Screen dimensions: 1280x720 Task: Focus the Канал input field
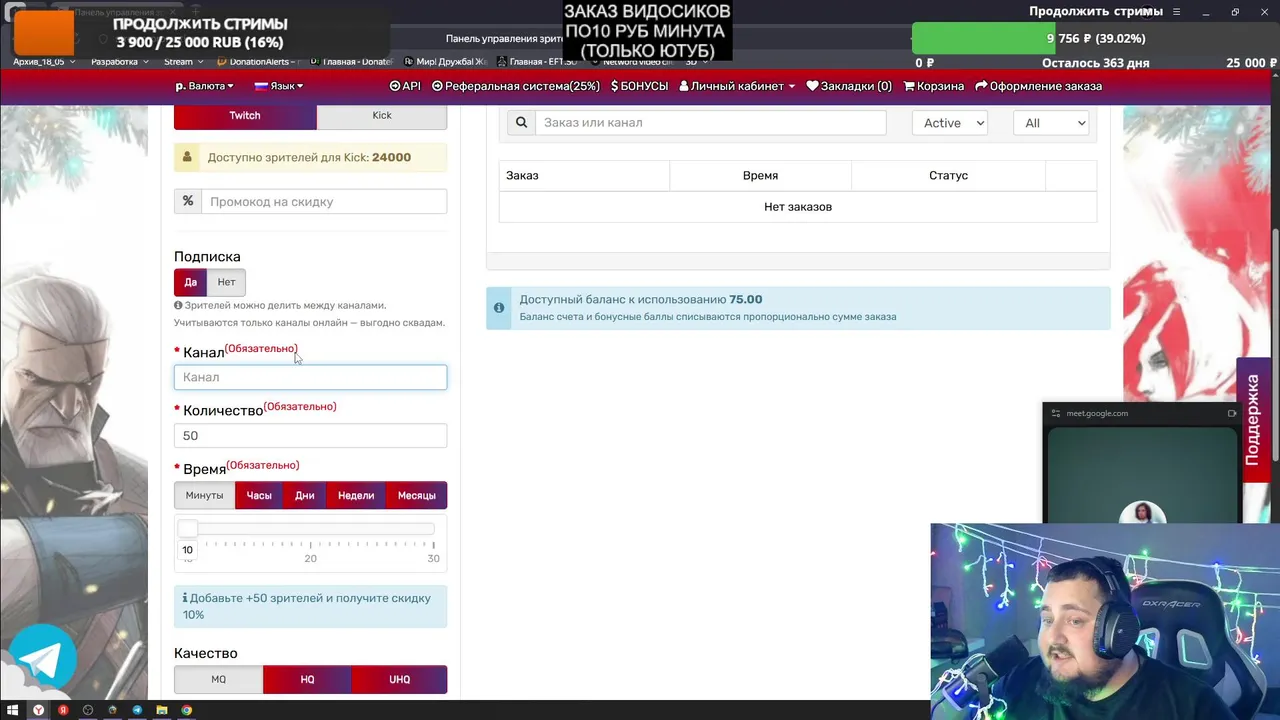[310, 377]
